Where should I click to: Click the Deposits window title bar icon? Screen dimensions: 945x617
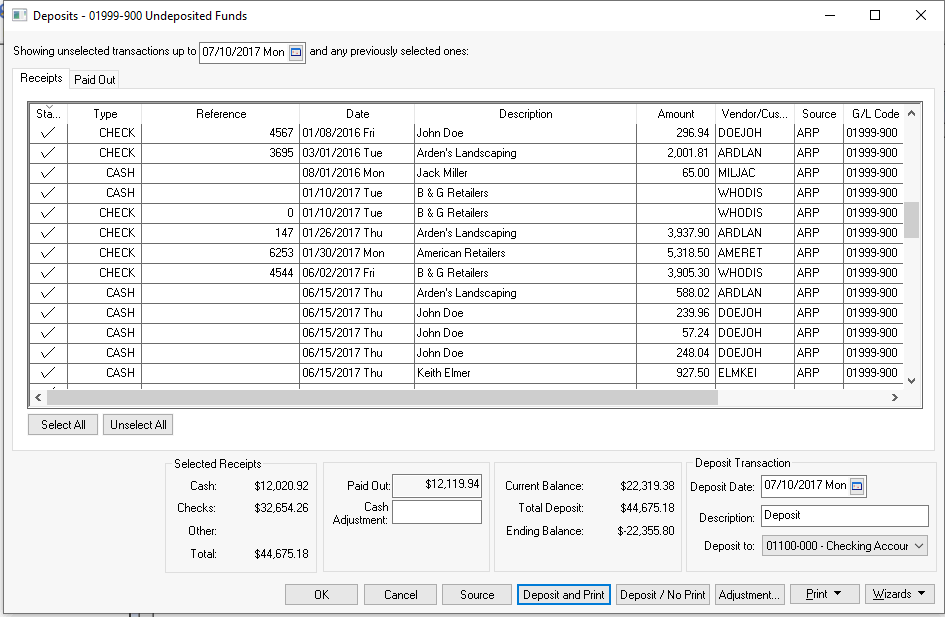(x=19, y=16)
